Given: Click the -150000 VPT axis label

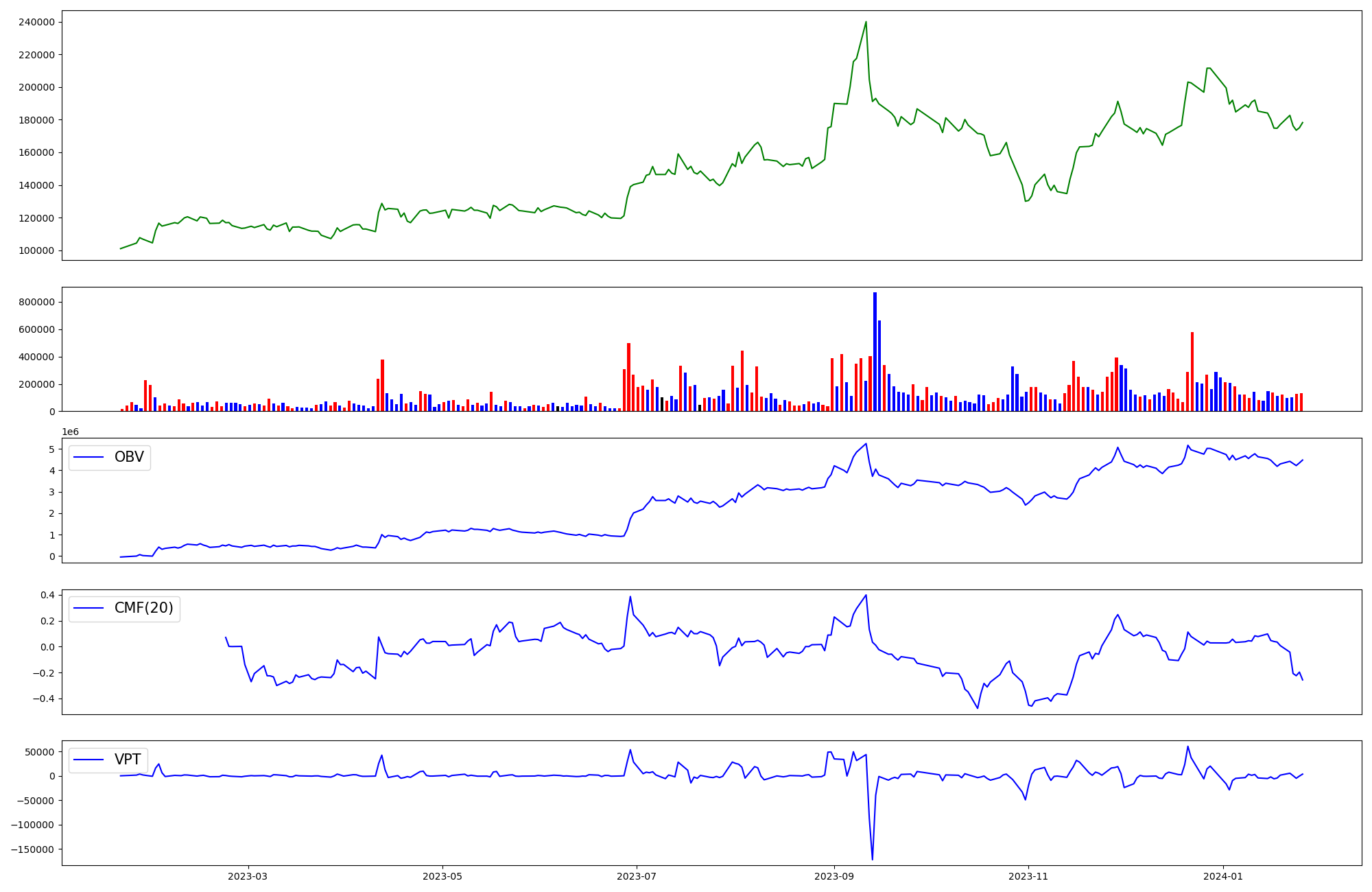Looking at the screenshot, I should (x=33, y=849).
